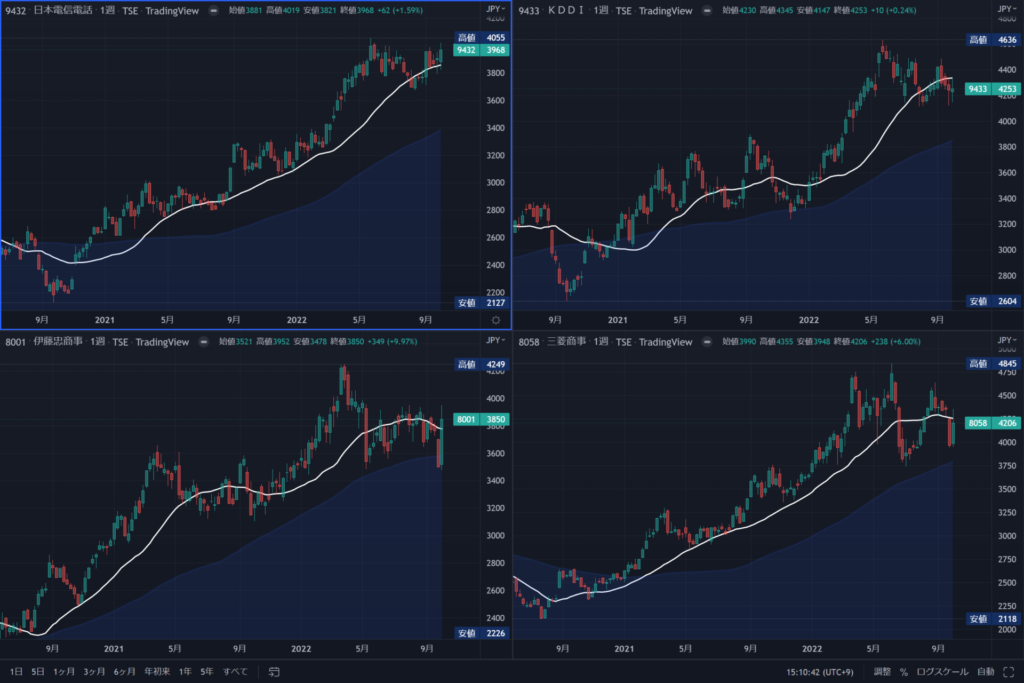1024x683 pixels.
Task: Click 2021 on the 8058 chart time axis
Action: (624, 648)
